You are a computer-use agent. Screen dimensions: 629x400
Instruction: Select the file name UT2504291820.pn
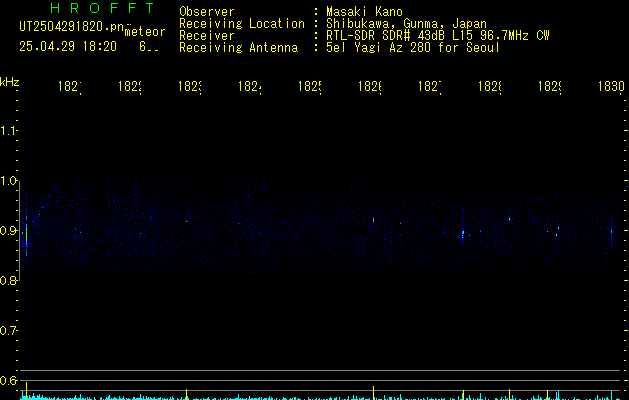click(x=72, y=27)
